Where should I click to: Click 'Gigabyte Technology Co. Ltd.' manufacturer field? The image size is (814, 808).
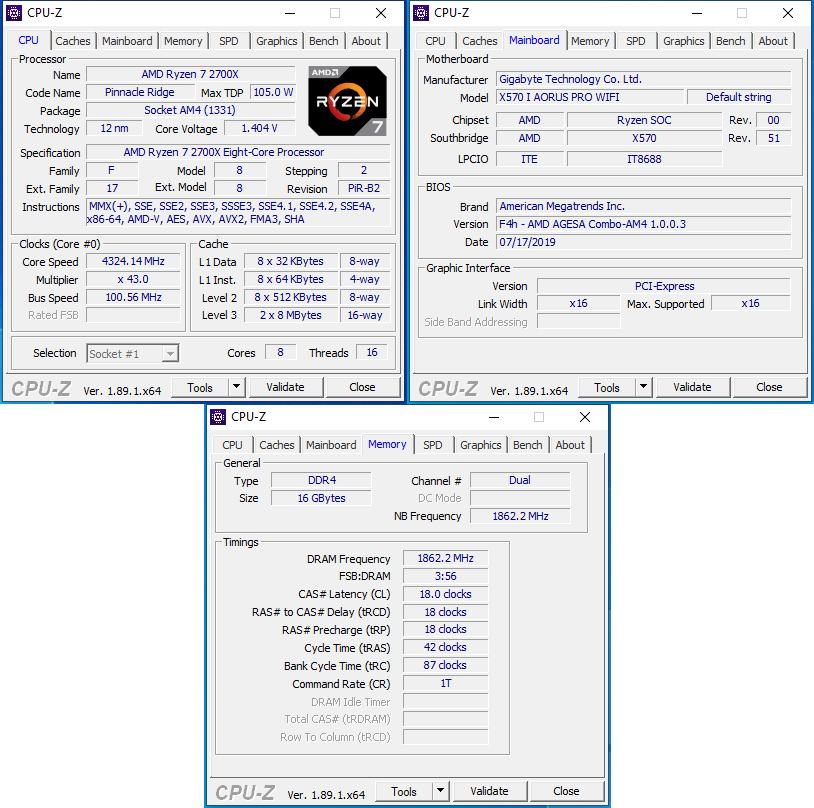tap(644, 79)
